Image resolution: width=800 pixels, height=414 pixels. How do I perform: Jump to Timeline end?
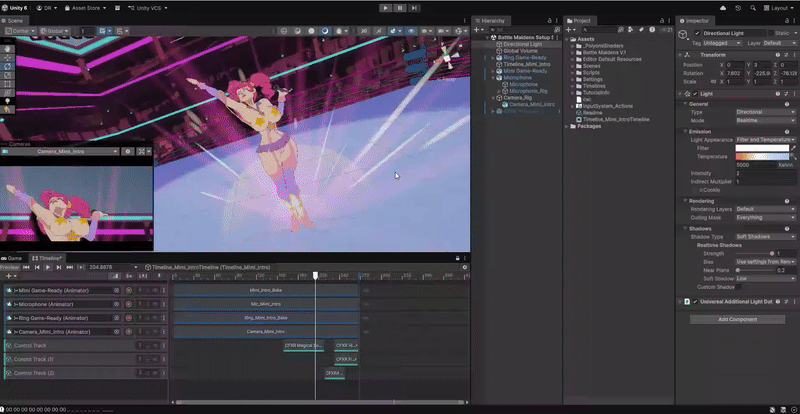tap(69, 267)
